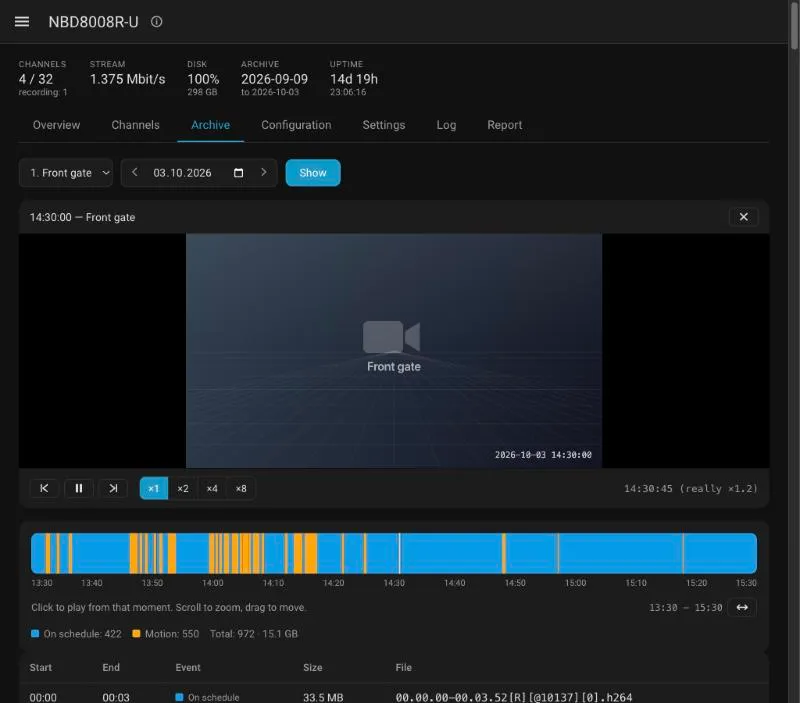Select ×4 playback speed
The image size is (800, 703).
212,488
